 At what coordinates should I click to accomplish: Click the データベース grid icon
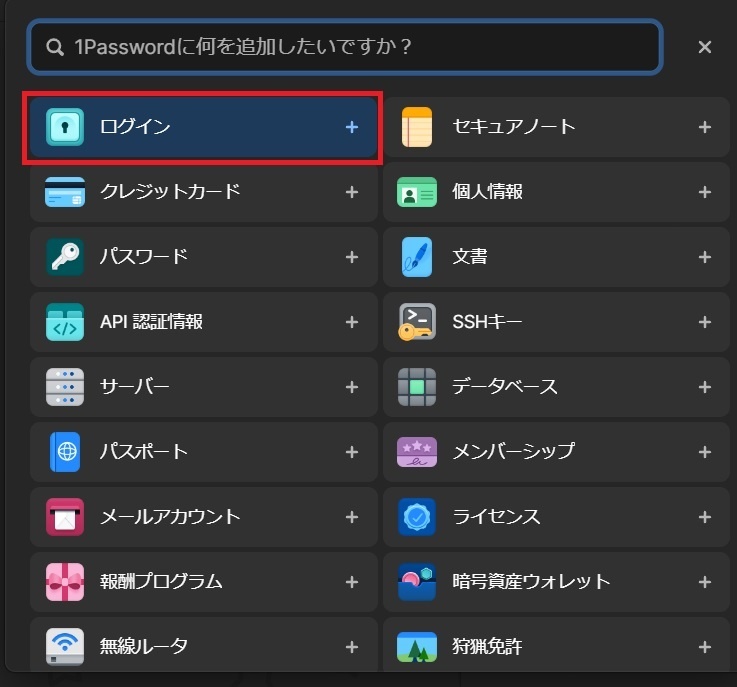pyautogui.click(x=417, y=387)
